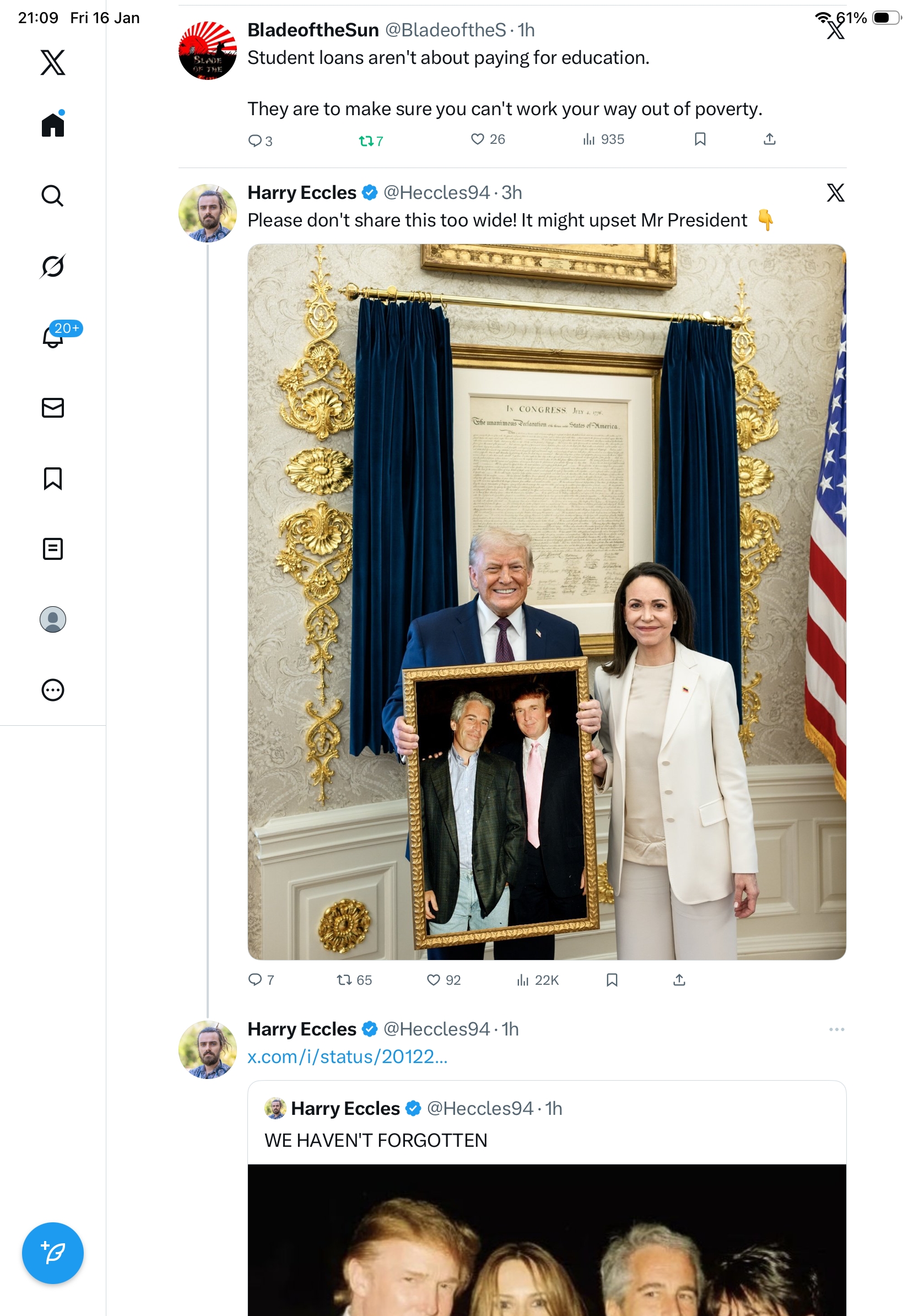Open the Search magnifier in sidebar
The width and height of the screenshot is (919, 1316).
(x=53, y=196)
